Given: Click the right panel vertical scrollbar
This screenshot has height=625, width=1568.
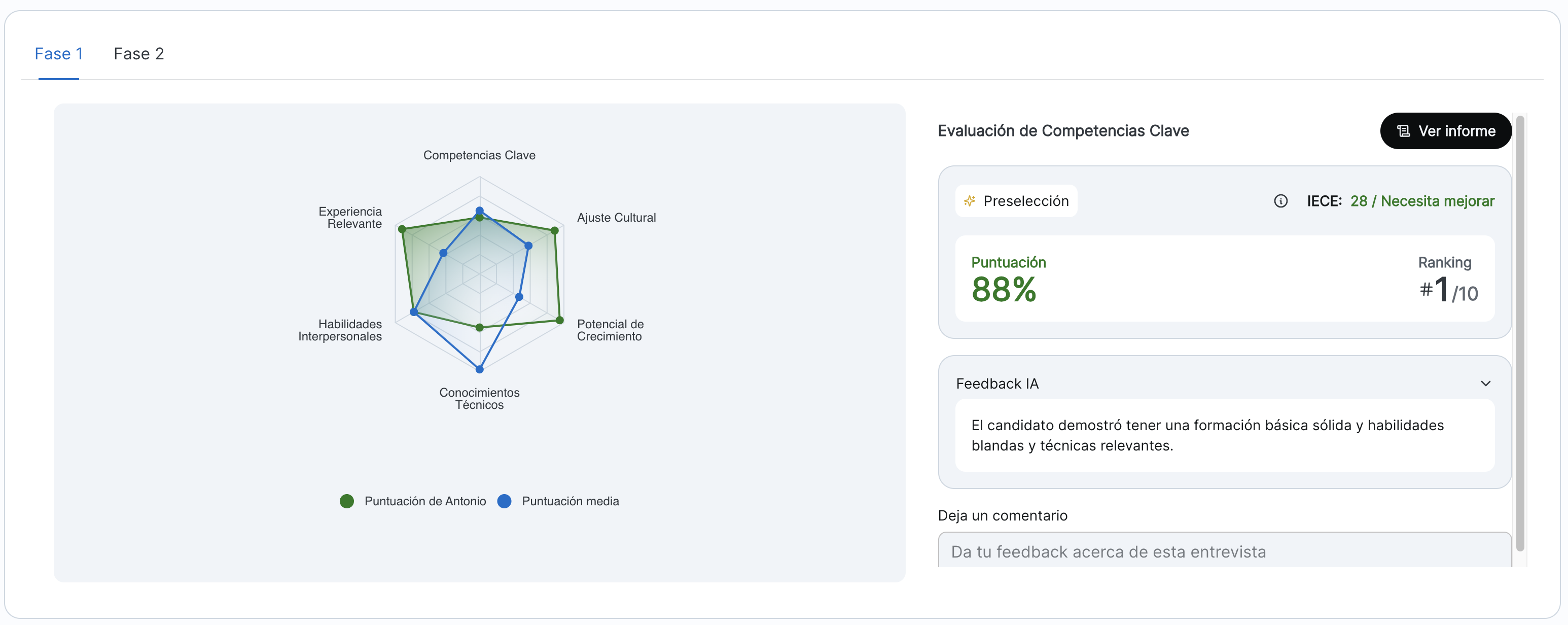Looking at the screenshot, I should click(1520, 332).
